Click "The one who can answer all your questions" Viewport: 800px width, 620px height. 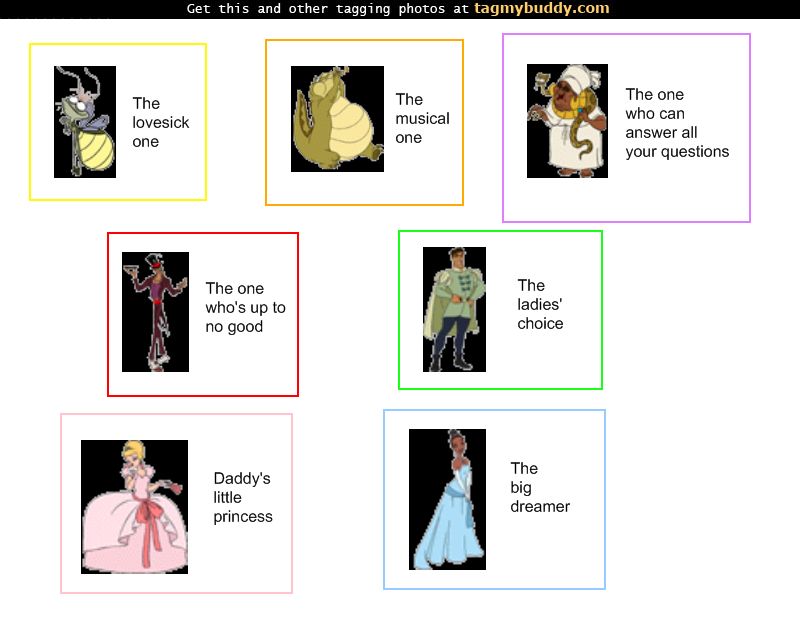[x=677, y=123]
